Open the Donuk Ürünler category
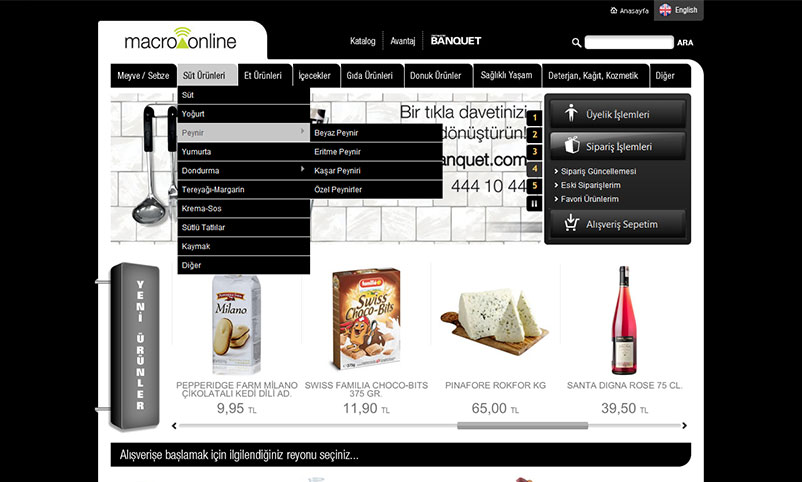Screen dimensions: 802x482 click(x=436, y=76)
